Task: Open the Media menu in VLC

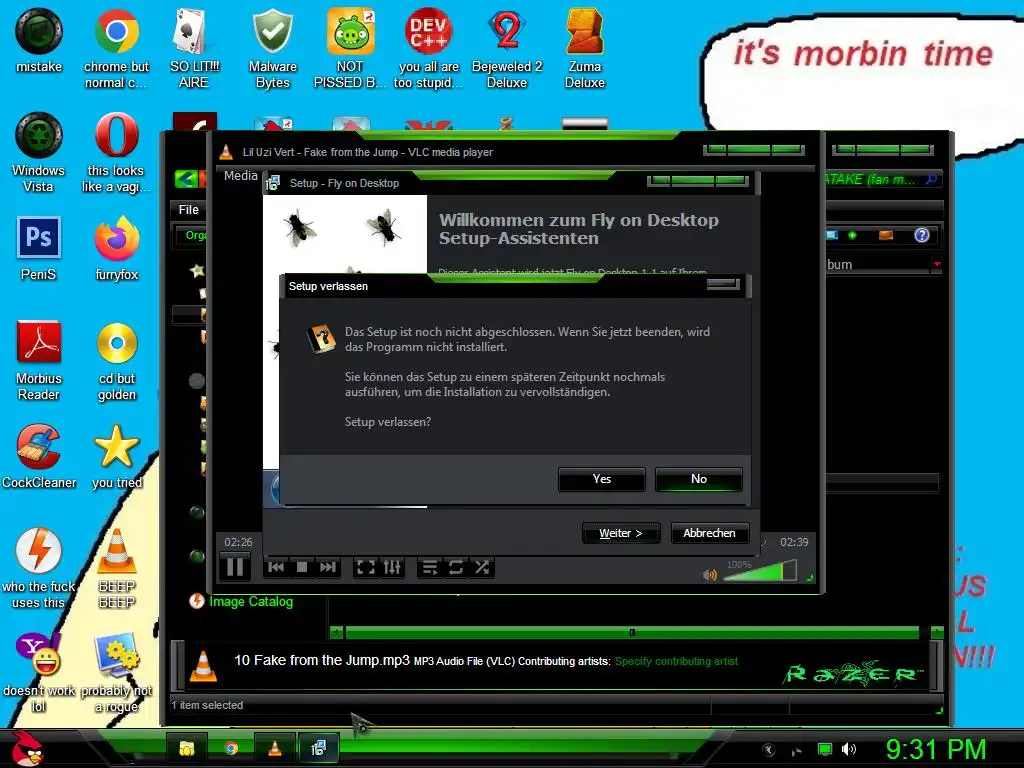Action: tap(240, 175)
